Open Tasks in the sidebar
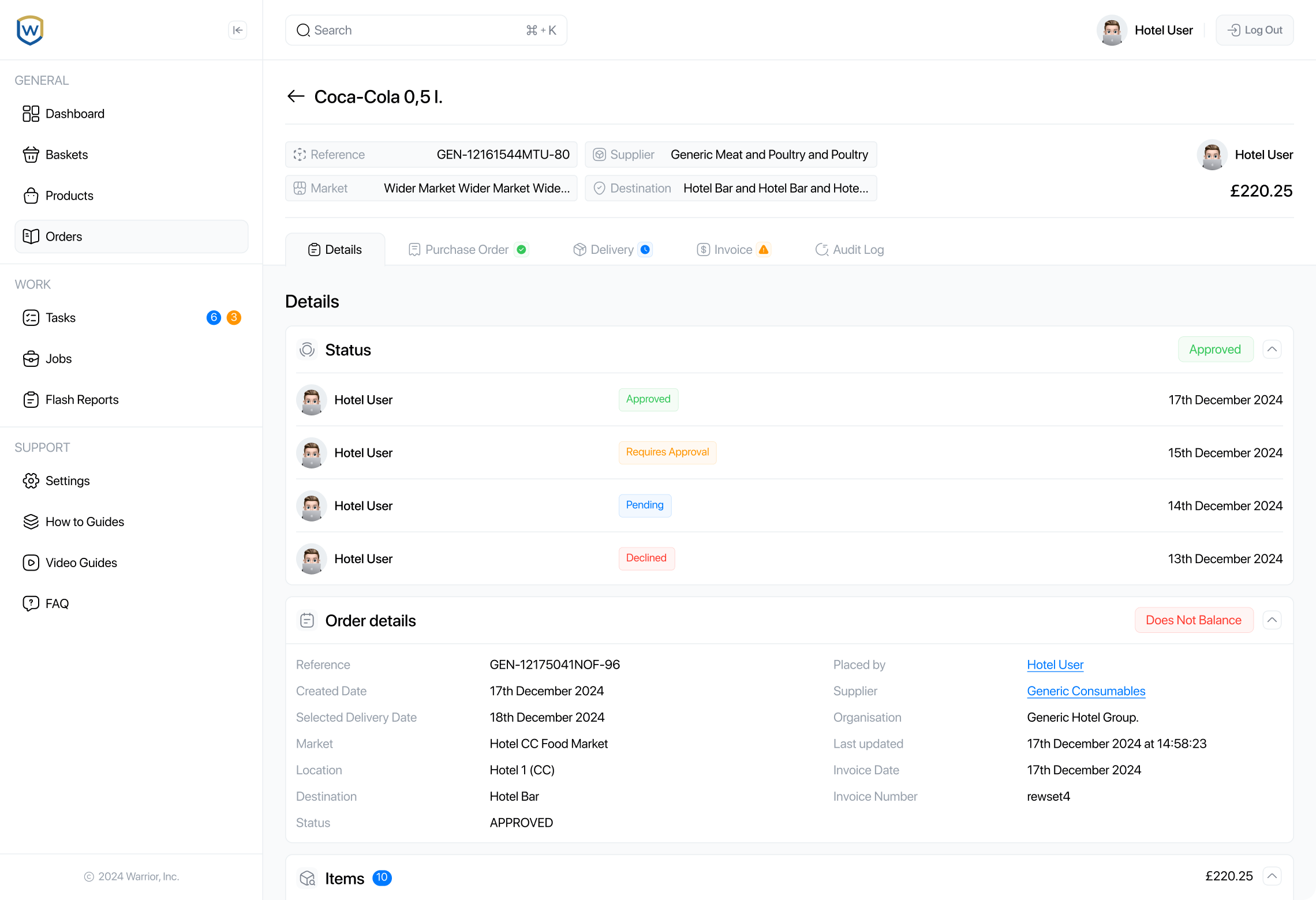The width and height of the screenshot is (1316, 900). tap(131, 318)
